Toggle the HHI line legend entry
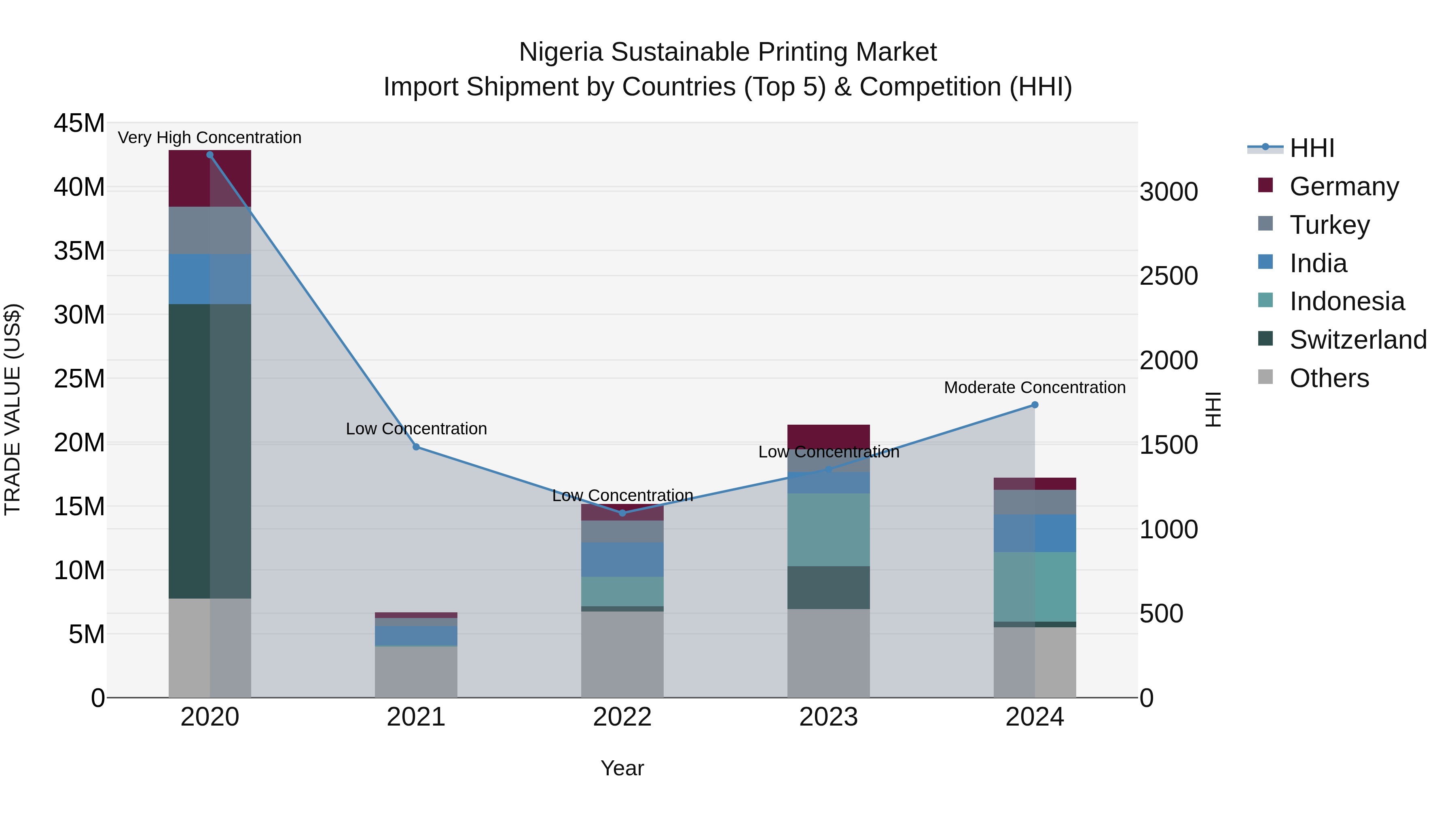This screenshot has height=819, width=1456. pyautogui.click(x=1291, y=148)
